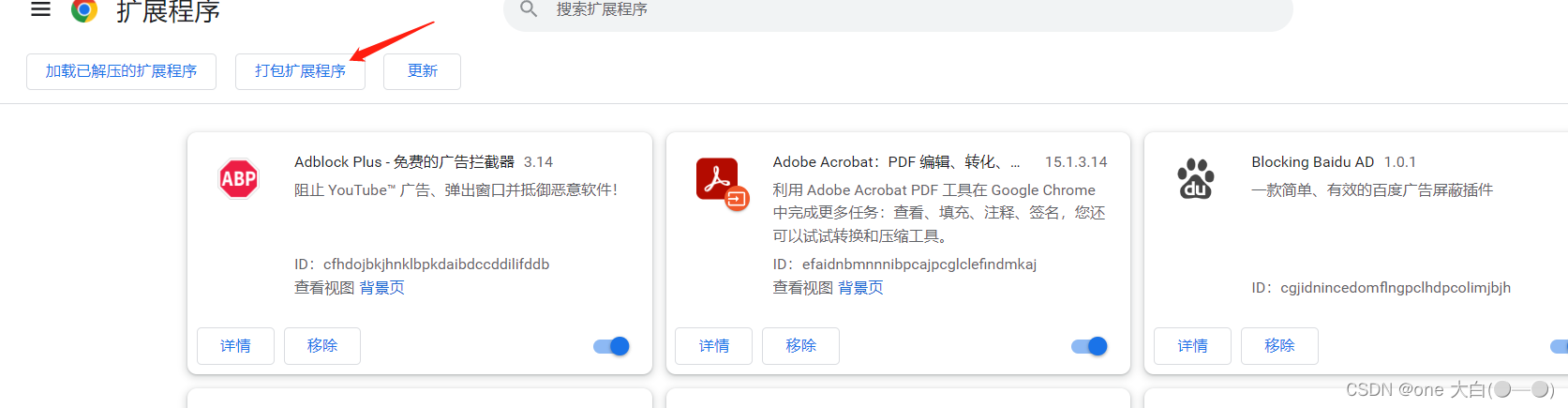Click 移除 for Adobe Acrobat
The image size is (1568, 408).
801,346
